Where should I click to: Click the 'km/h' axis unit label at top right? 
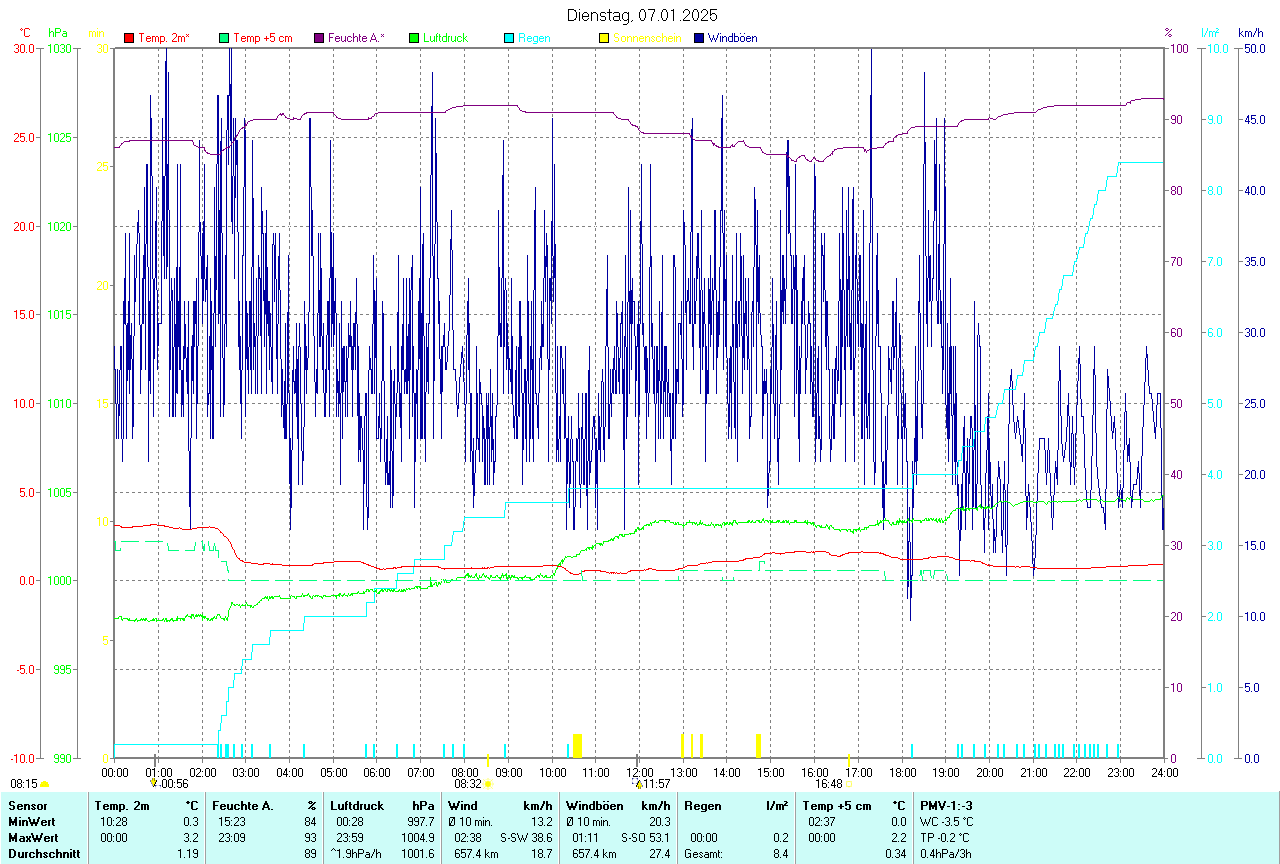[x=1249, y=33]
